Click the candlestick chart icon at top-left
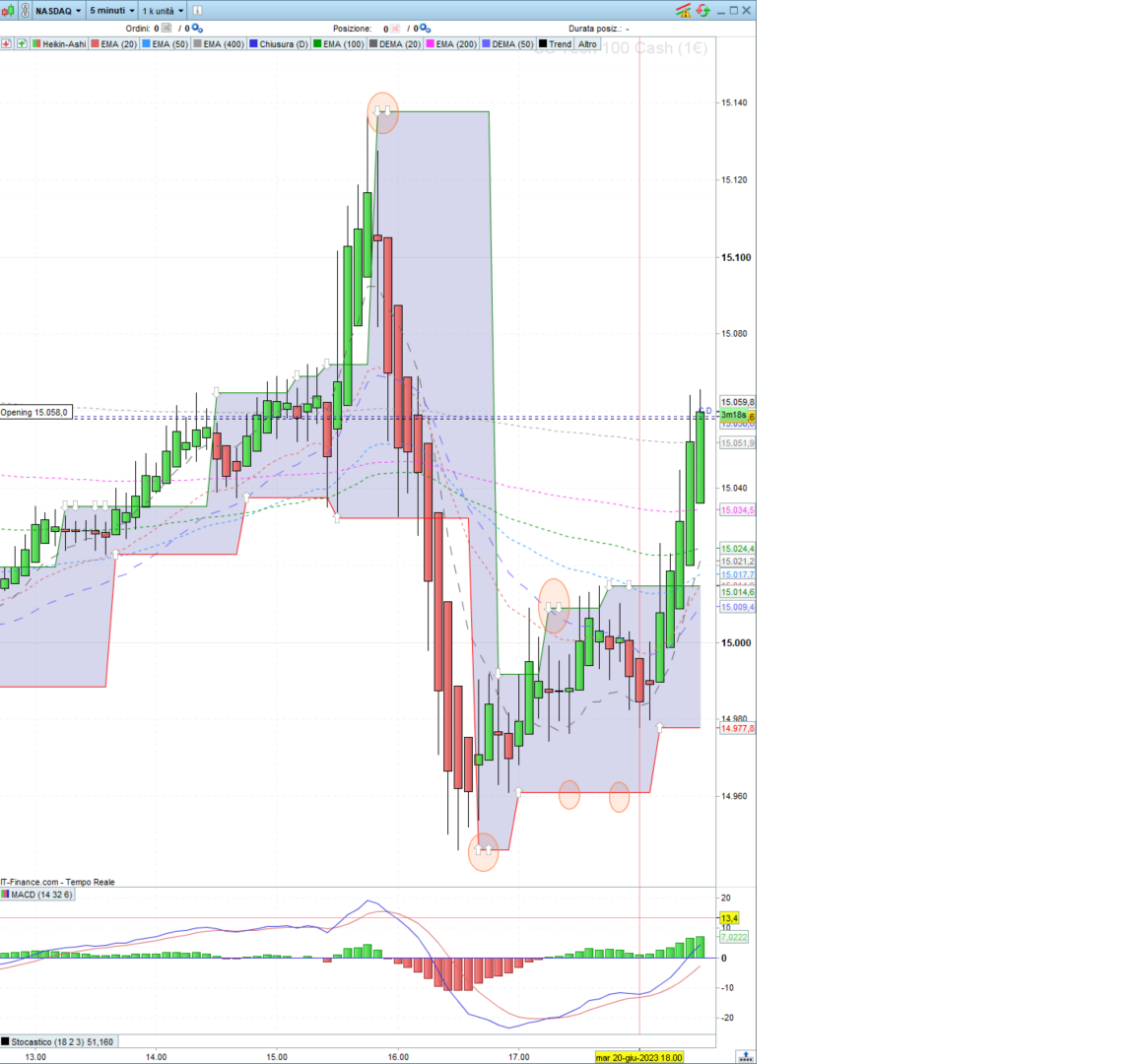Image resolution: width=1135 pixels, height=1064 pixels. coord(8,11)
